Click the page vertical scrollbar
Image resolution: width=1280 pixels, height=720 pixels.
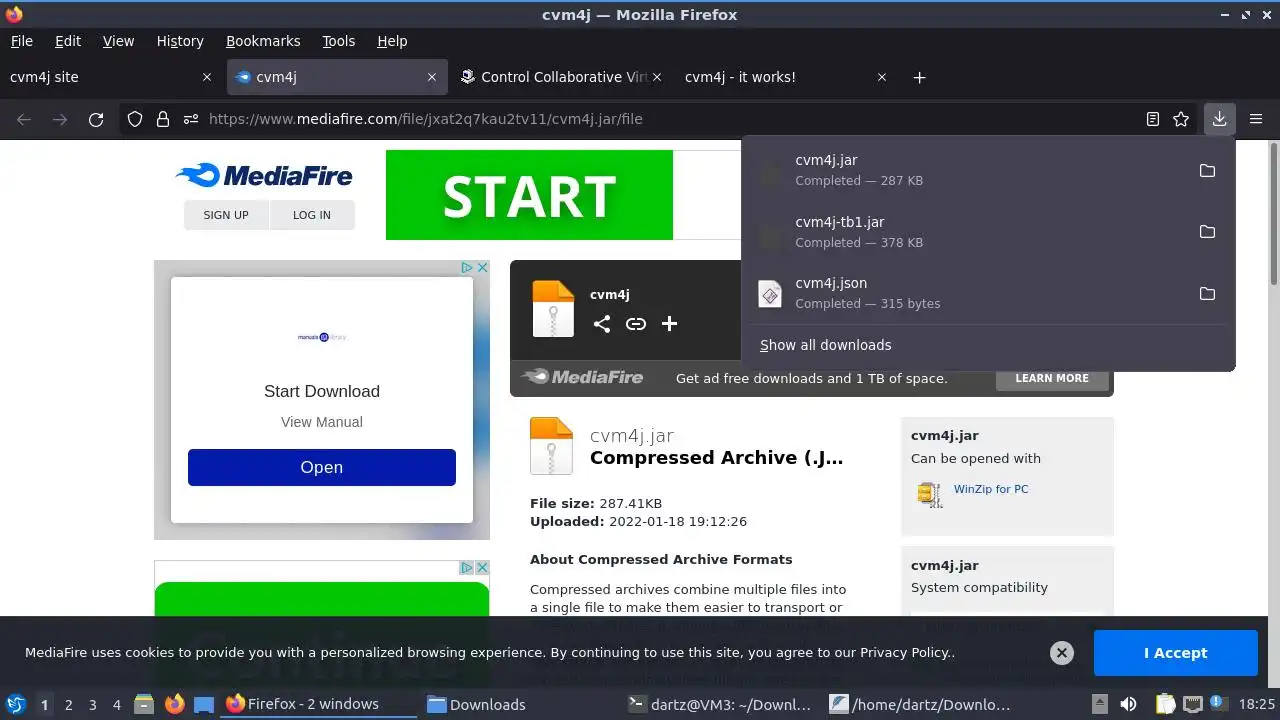click(1274, 412)
